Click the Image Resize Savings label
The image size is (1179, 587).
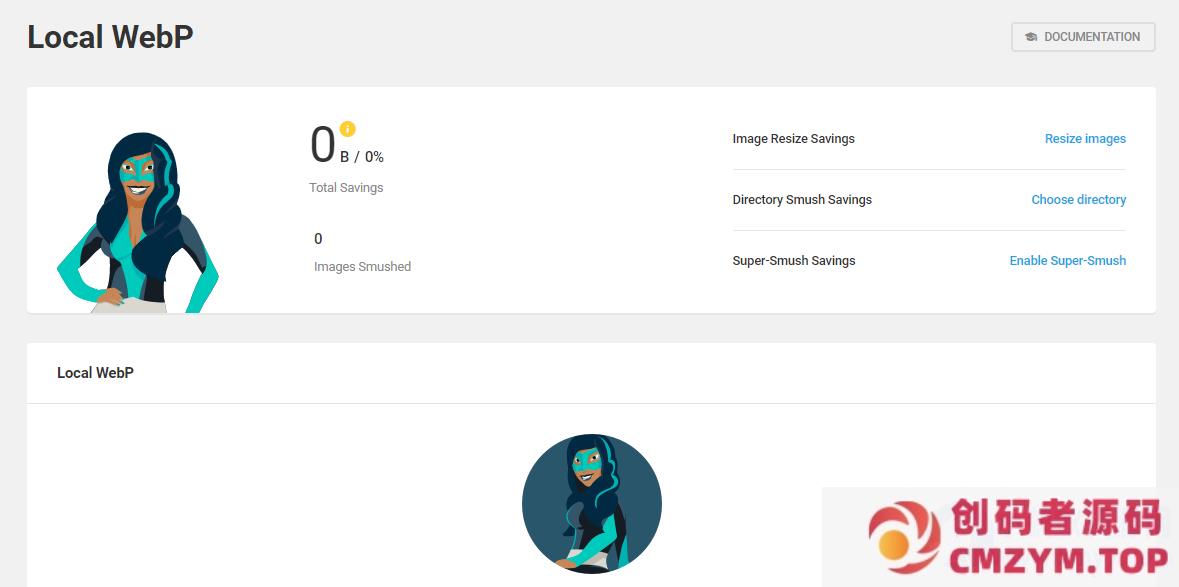click(793, 139)
